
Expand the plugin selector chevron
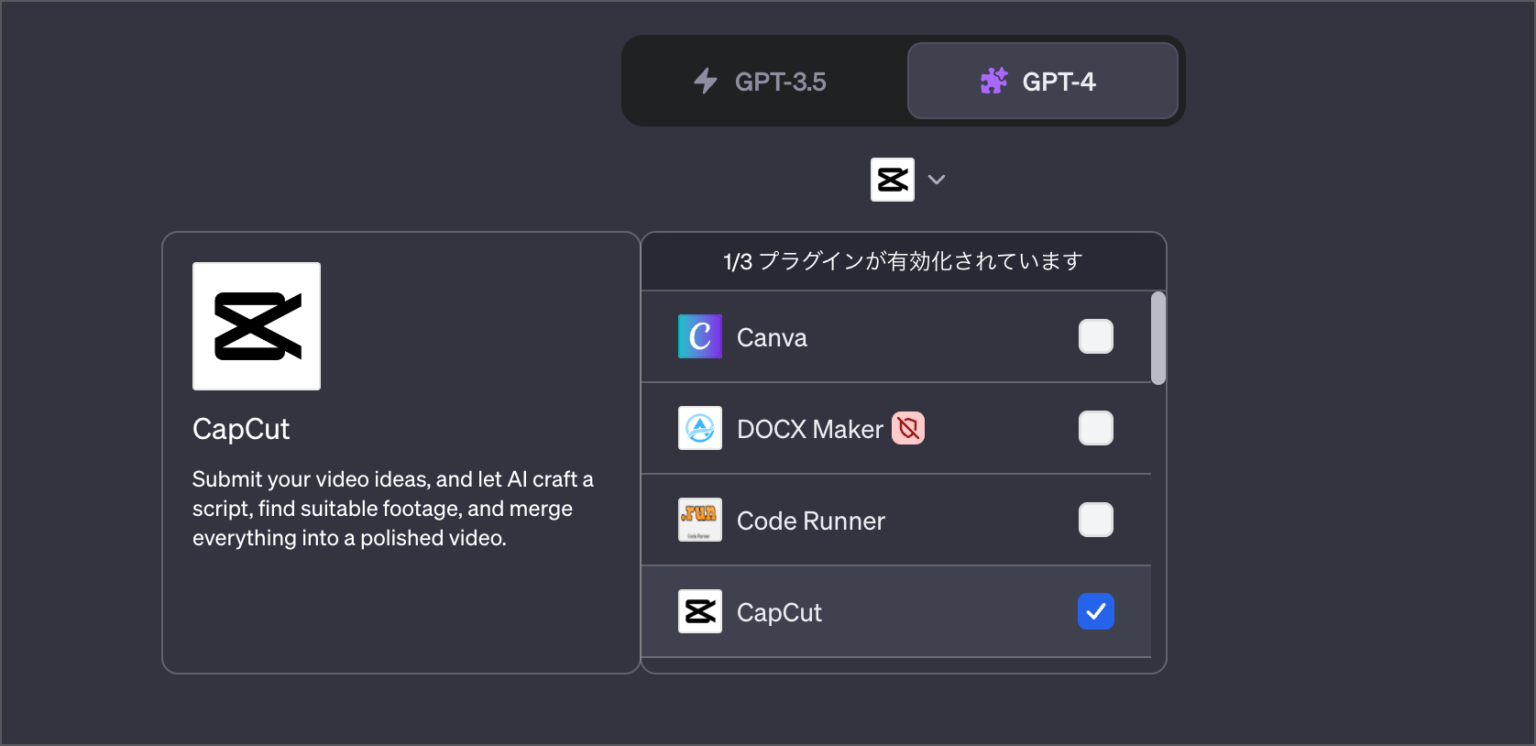pos(936,179)
